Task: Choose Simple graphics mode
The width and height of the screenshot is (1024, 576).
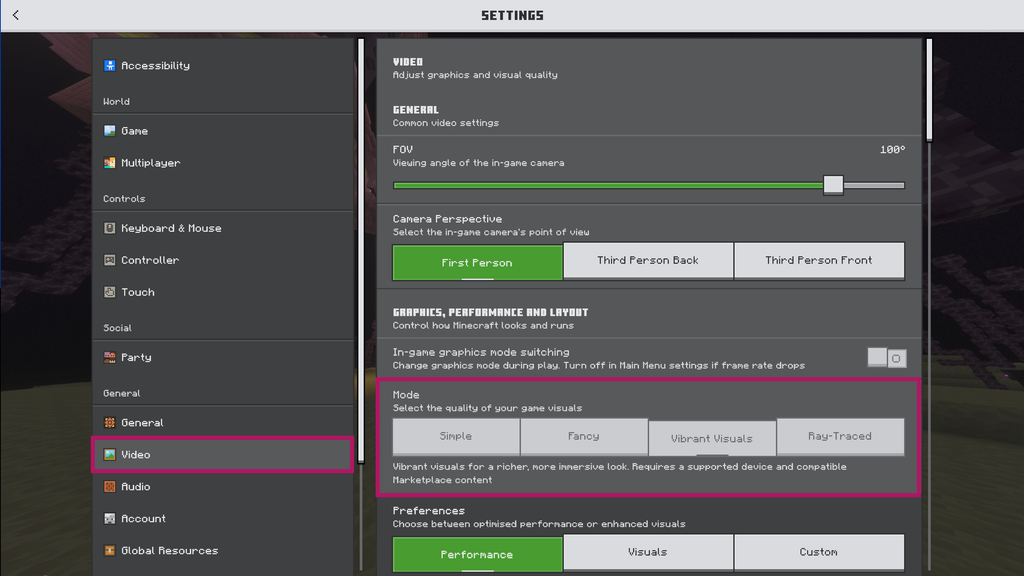Action: pos(456,436)
